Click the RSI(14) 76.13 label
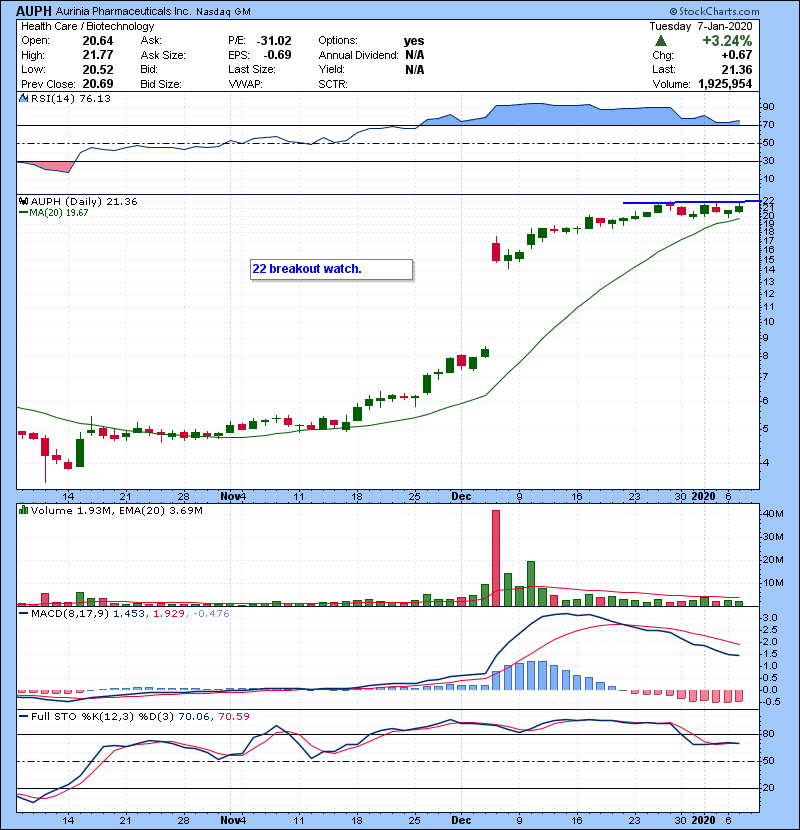Image resolution: width=800 pixels, height=830 pixels. click(x=71, y=98)
